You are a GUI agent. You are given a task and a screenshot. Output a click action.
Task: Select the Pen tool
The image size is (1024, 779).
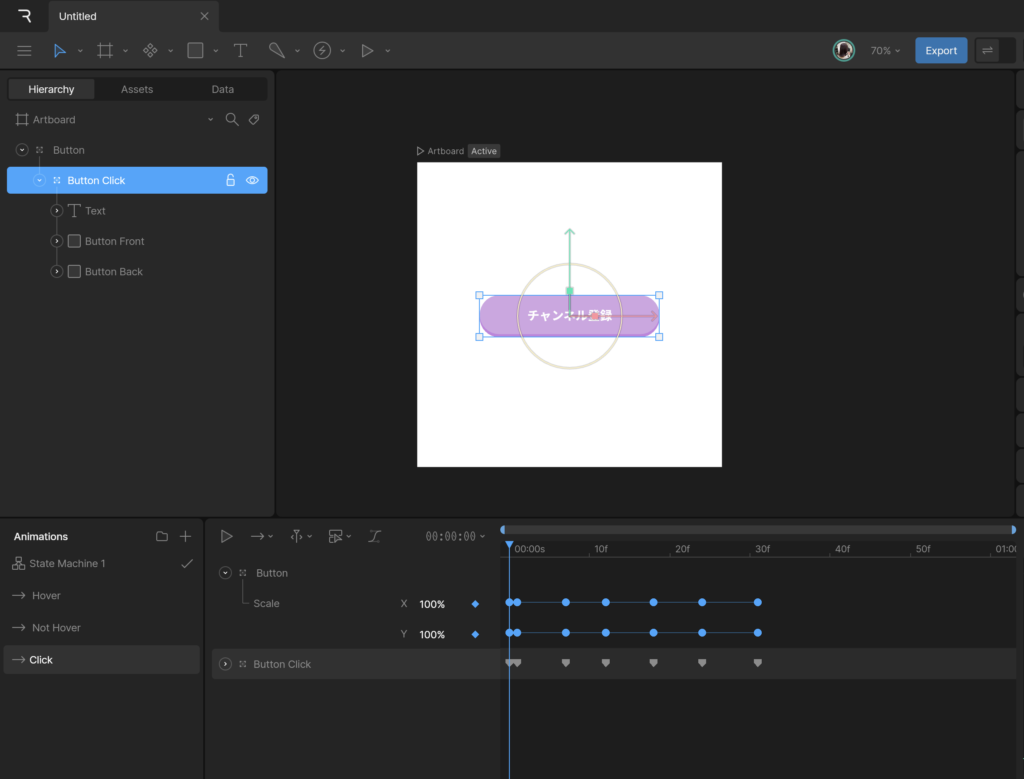pos(276,51)
